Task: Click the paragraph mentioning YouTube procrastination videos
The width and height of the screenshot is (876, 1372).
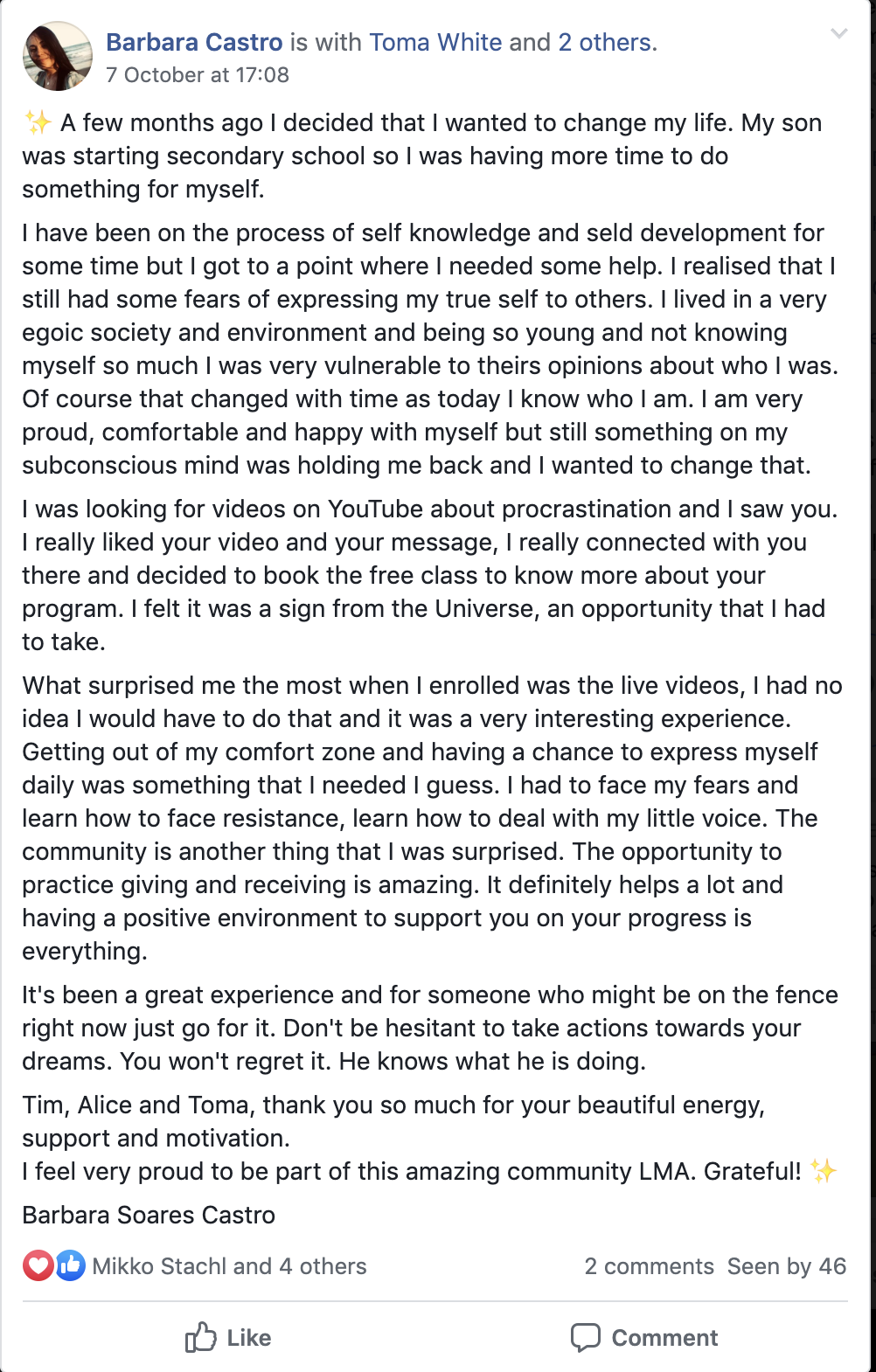Action: click(x=430, y=575)
